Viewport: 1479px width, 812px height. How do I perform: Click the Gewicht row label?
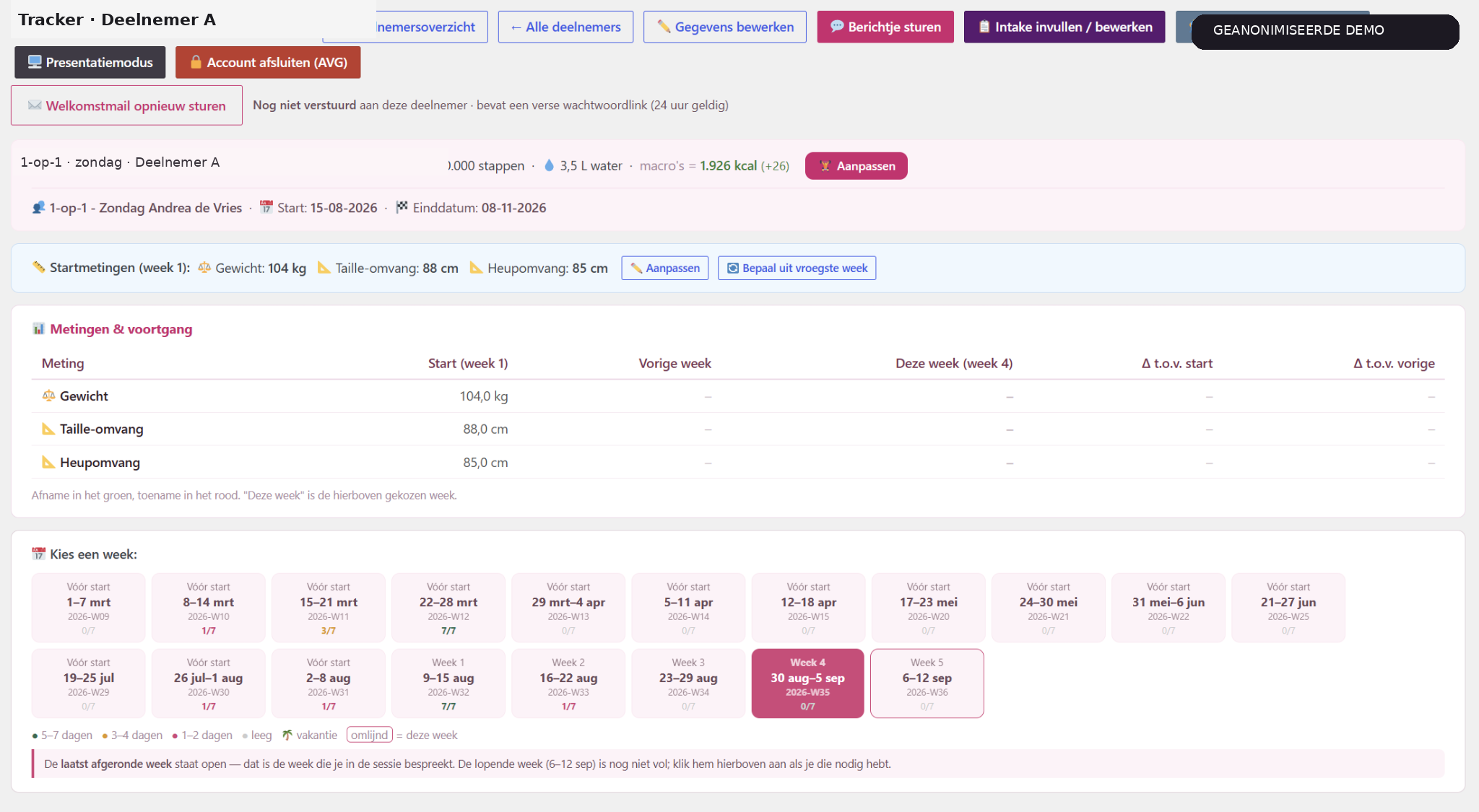(84, 396)
